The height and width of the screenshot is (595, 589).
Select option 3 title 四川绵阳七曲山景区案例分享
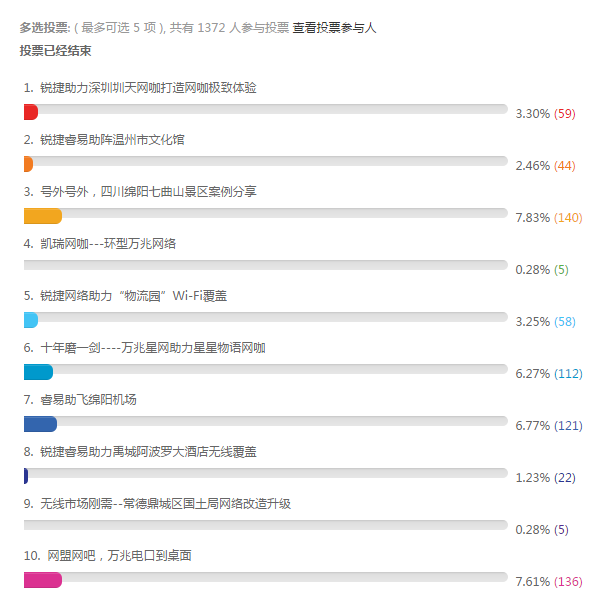coord(140,192)
